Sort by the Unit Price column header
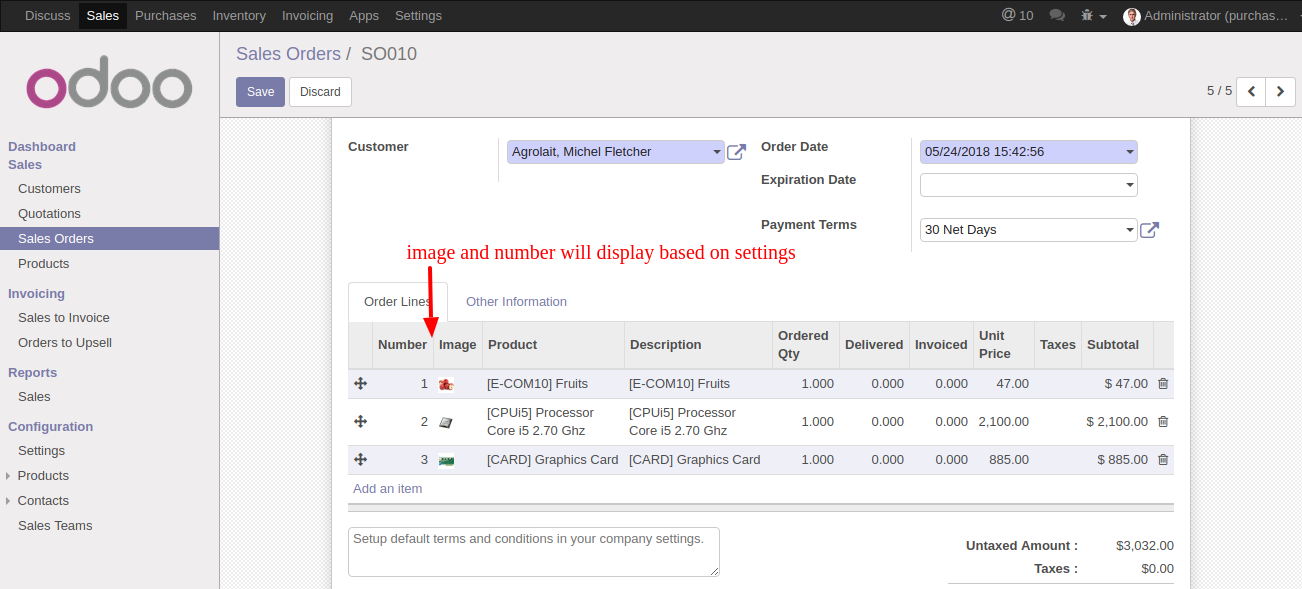 [x=1004, y=345]
